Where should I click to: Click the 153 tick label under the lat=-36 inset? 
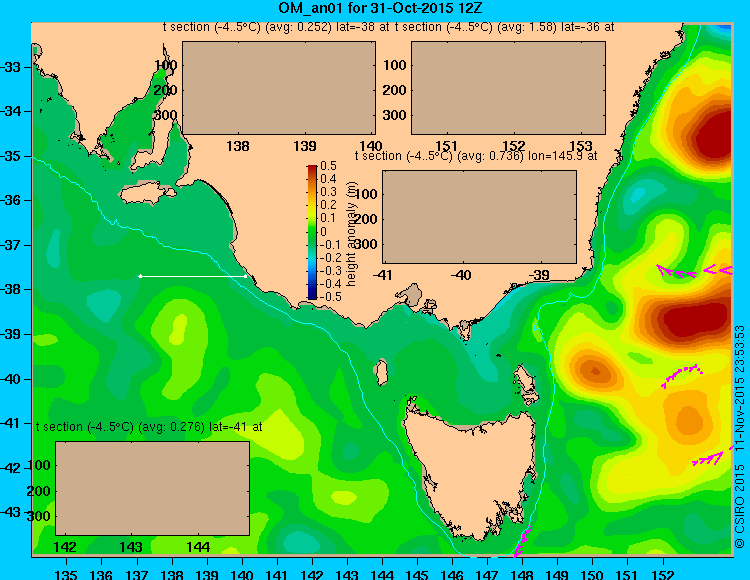(x=581, y=146)
